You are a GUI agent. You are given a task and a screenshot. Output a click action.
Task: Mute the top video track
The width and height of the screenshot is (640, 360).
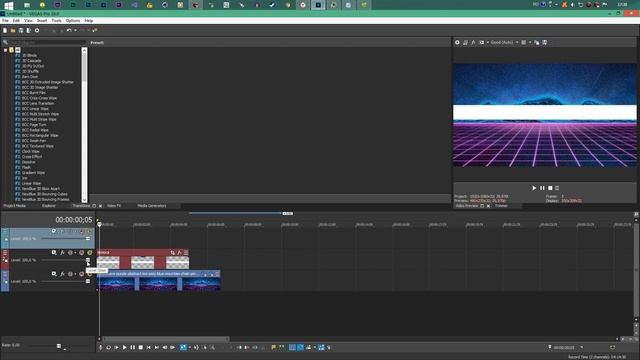82,231
